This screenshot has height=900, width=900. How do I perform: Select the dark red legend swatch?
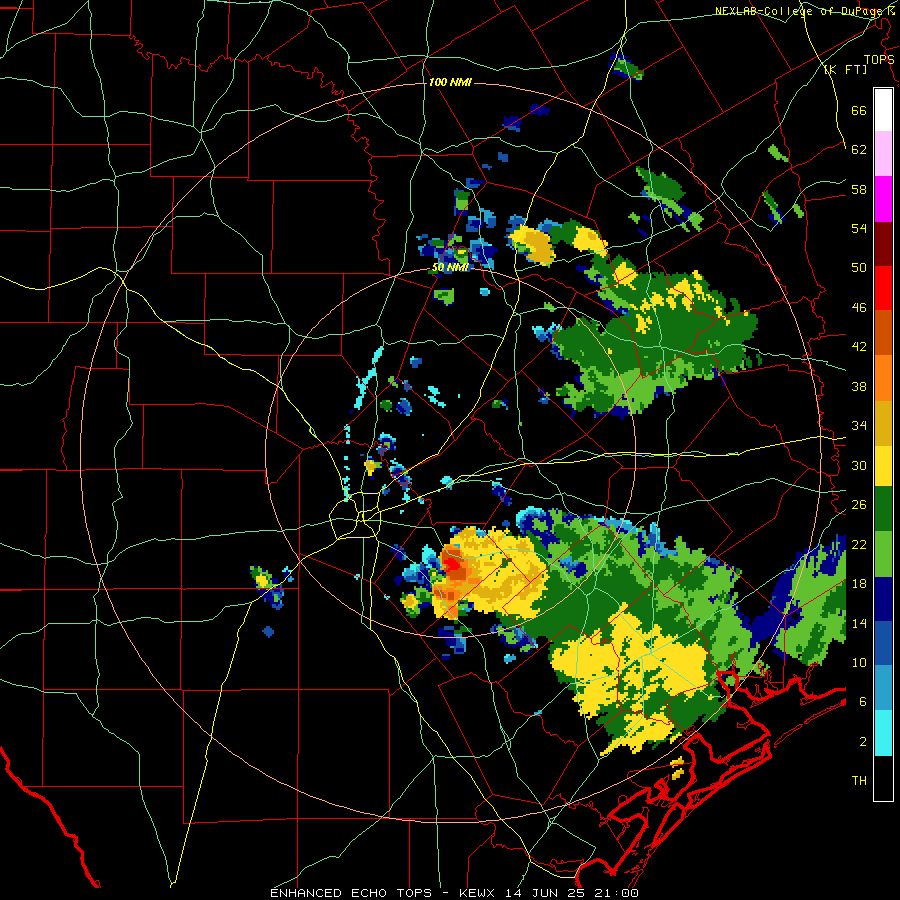click(883, 243)
